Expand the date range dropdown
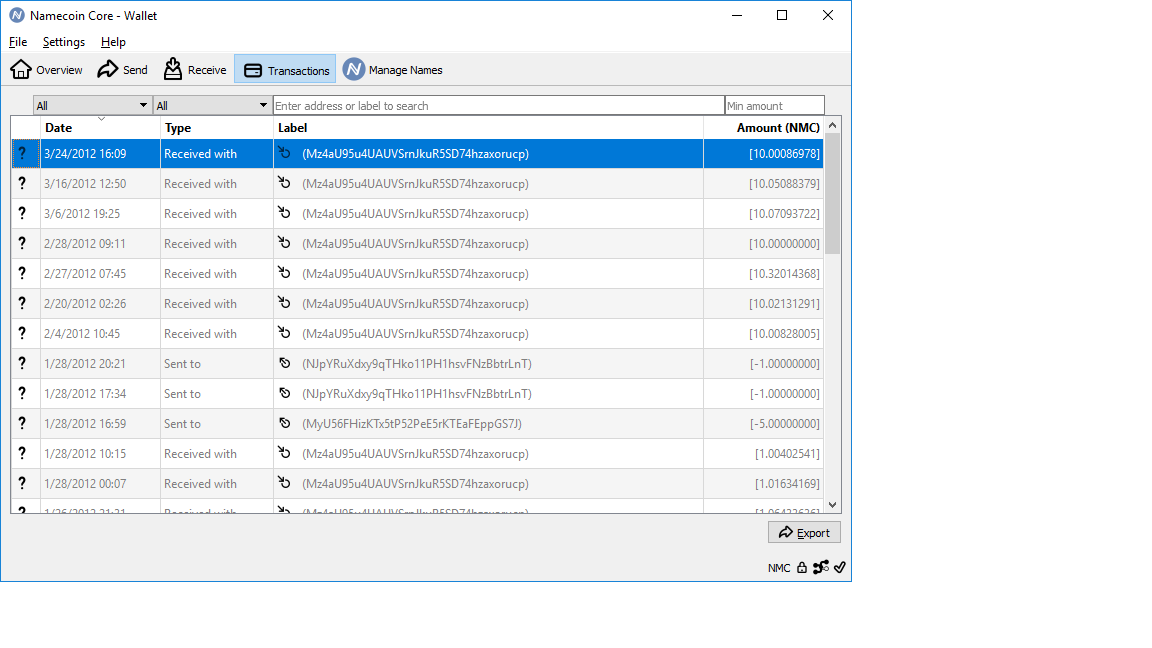This screenshot has height=648, width=1152. [x=93, y=106]
